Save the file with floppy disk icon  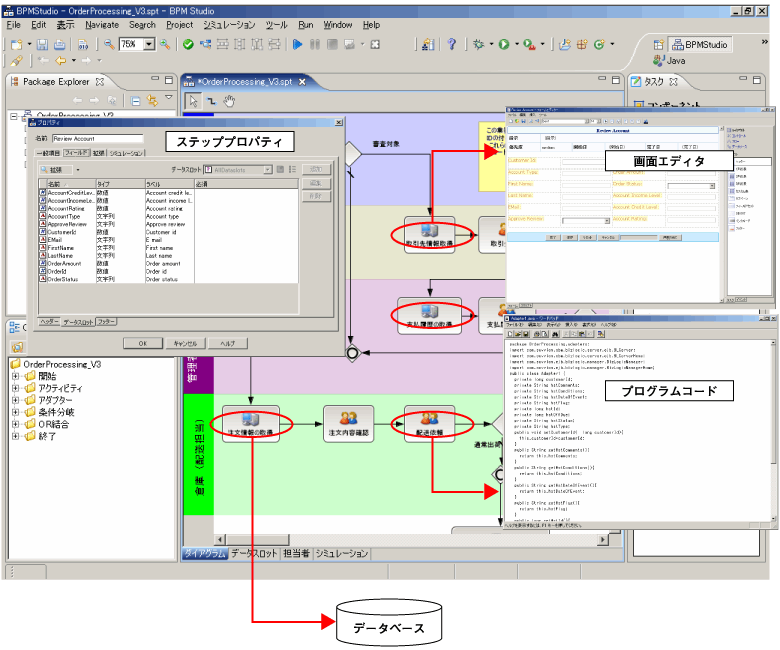(x=42, y=45)
